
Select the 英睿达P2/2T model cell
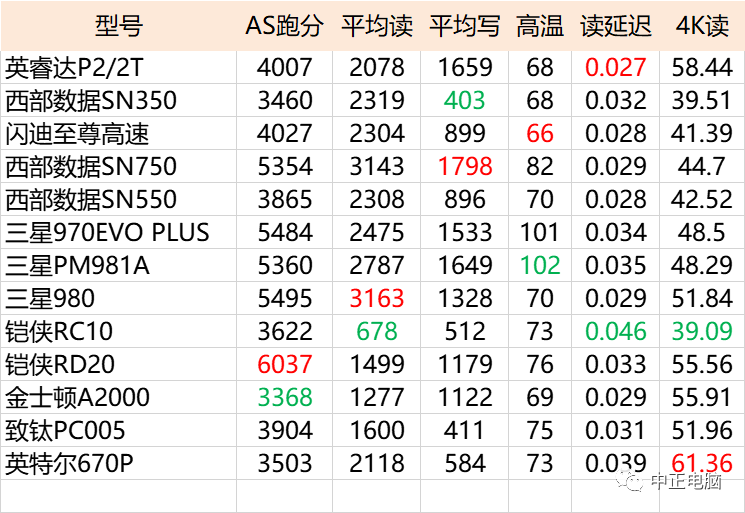pos(119,67)
